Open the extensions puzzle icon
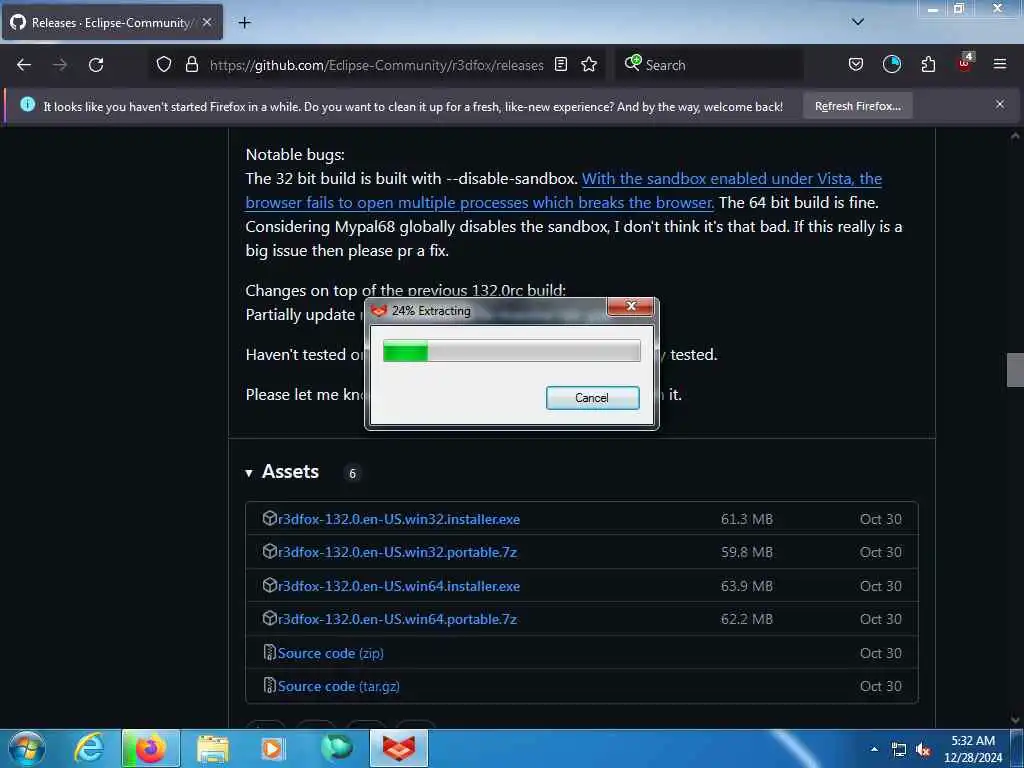Image resolution: width=1024 pixels, height=768 pixels. (928, 65)
